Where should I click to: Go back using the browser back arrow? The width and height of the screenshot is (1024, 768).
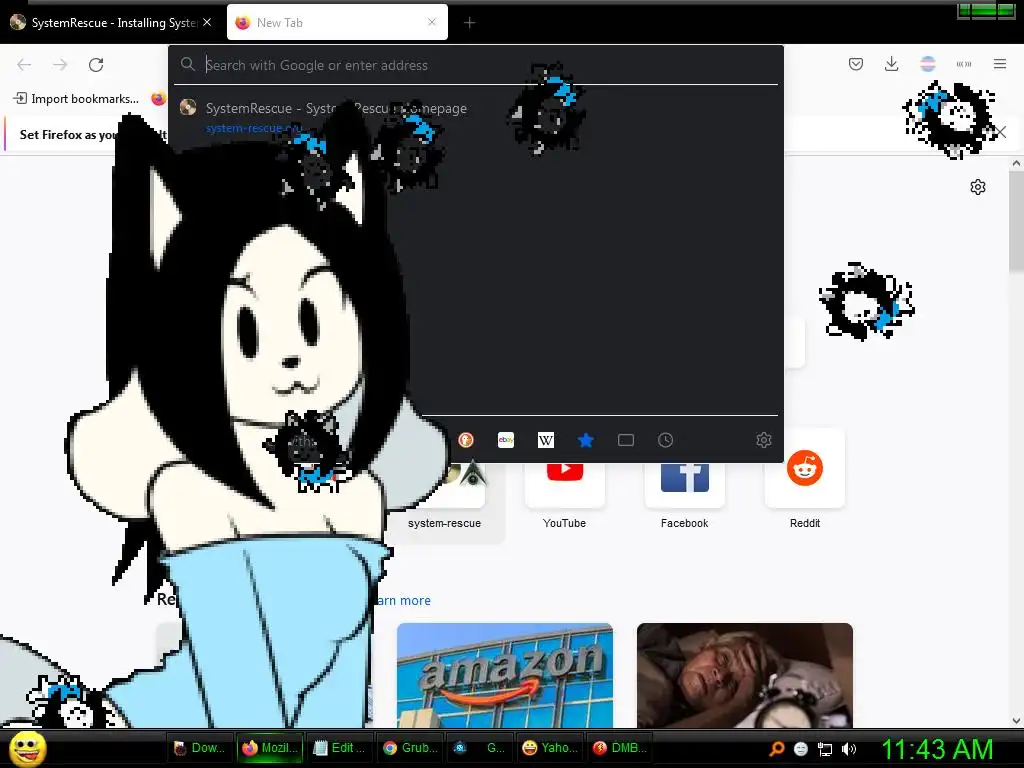coord(24,65)
